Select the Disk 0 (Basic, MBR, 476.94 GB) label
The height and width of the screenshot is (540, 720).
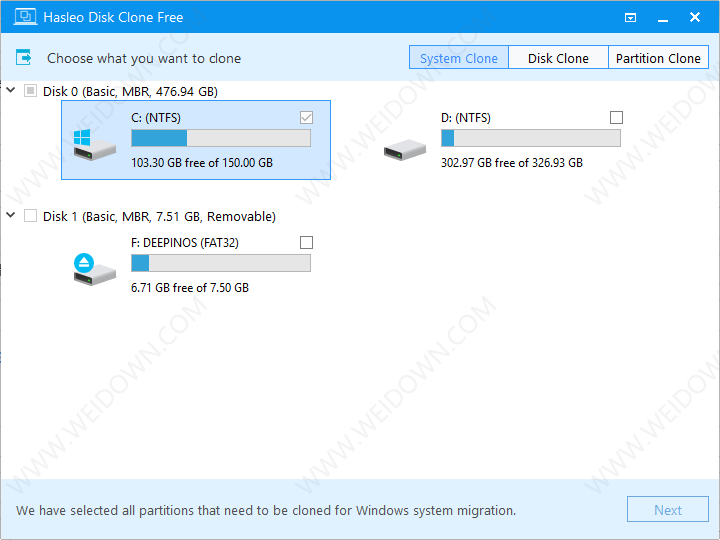[x=130, y=91]
